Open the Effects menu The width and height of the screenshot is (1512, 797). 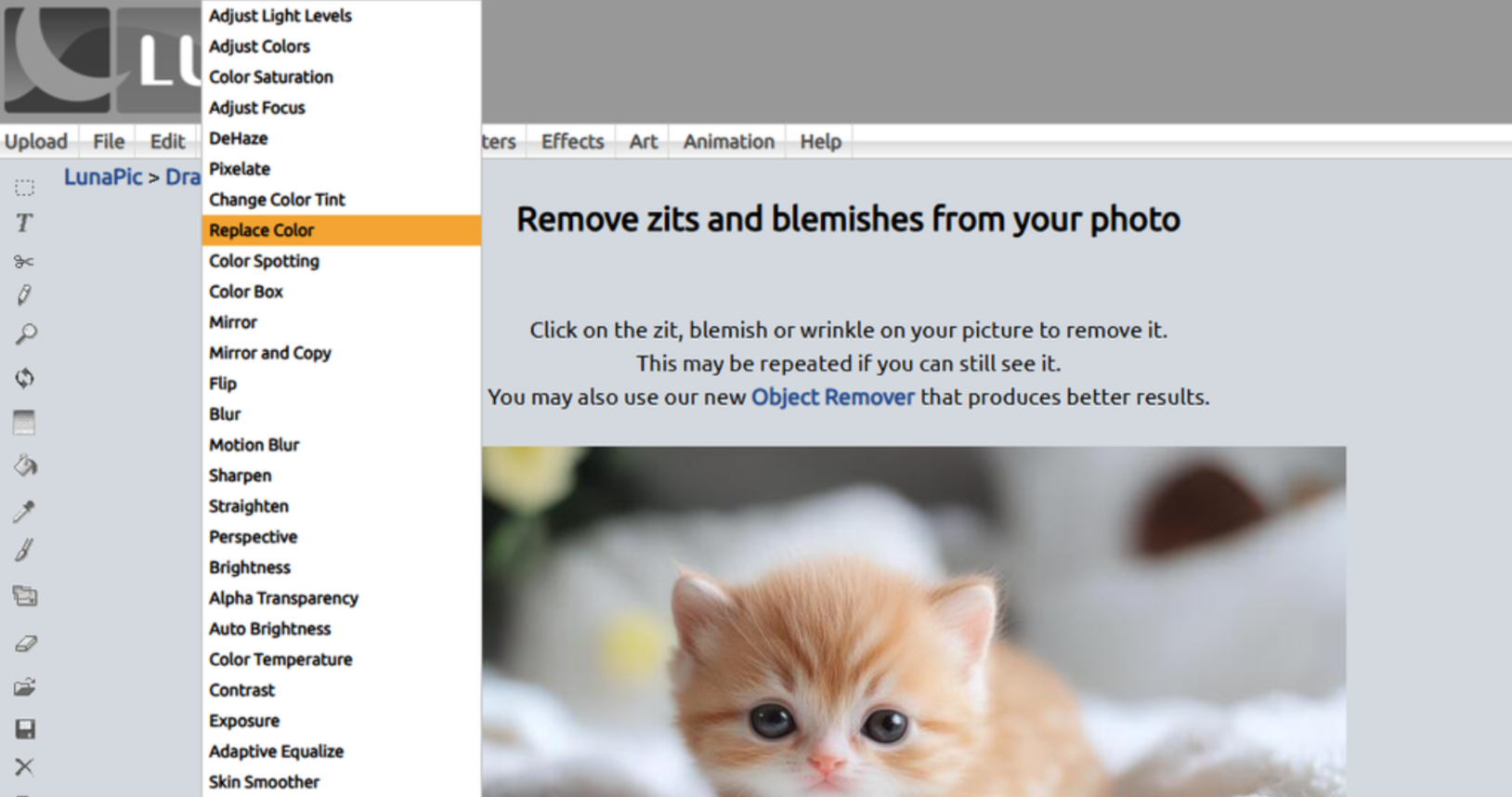click(x=572, y=141)
